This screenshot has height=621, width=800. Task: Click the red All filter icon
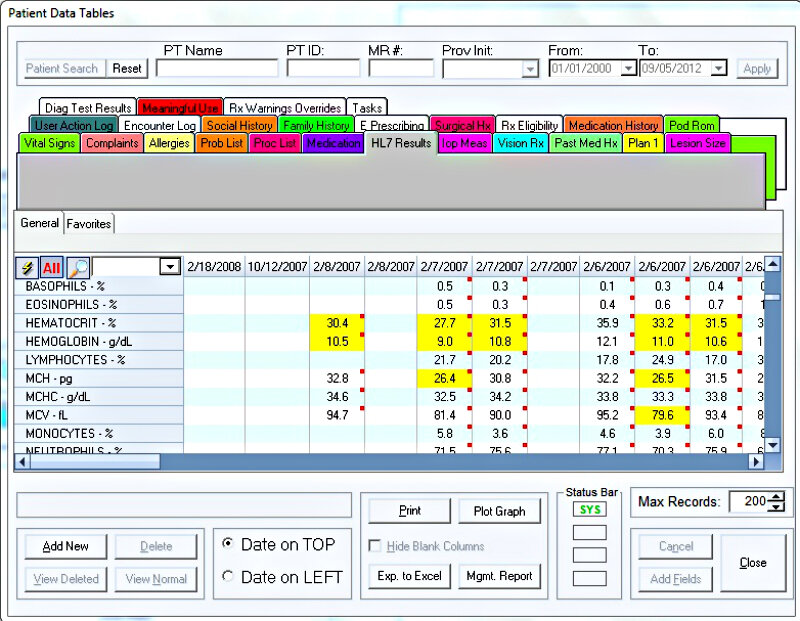pos(52,267)
